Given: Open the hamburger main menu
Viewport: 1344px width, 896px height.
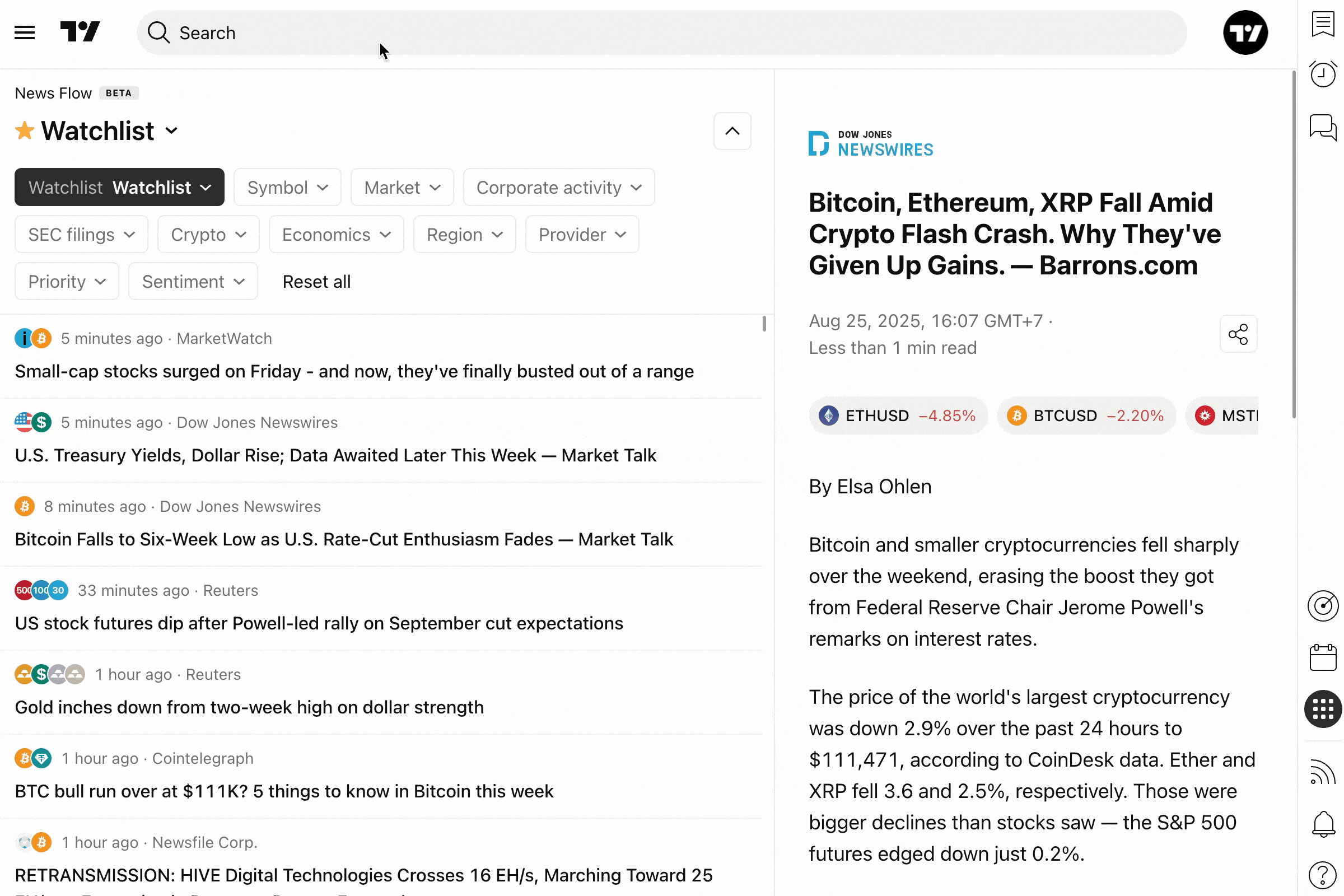Looking at the screenshot, I should [25, 32].
